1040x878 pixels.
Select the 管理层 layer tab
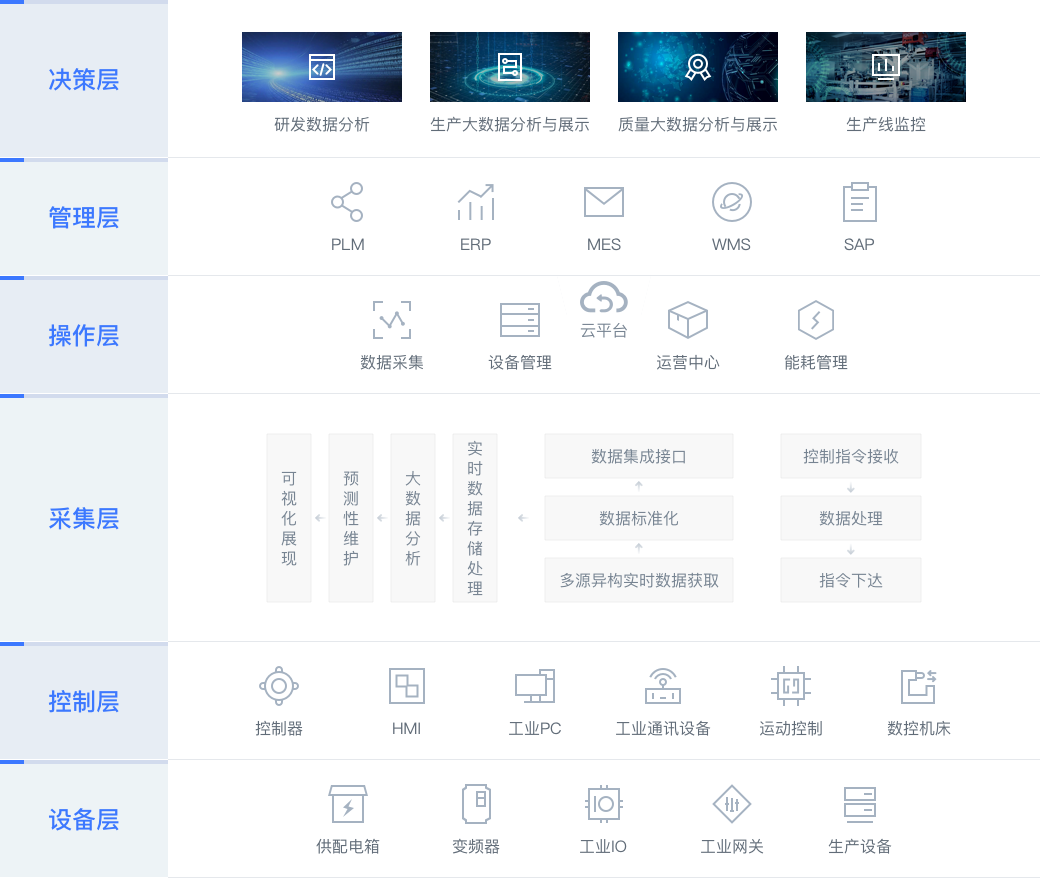coord(84,218)
